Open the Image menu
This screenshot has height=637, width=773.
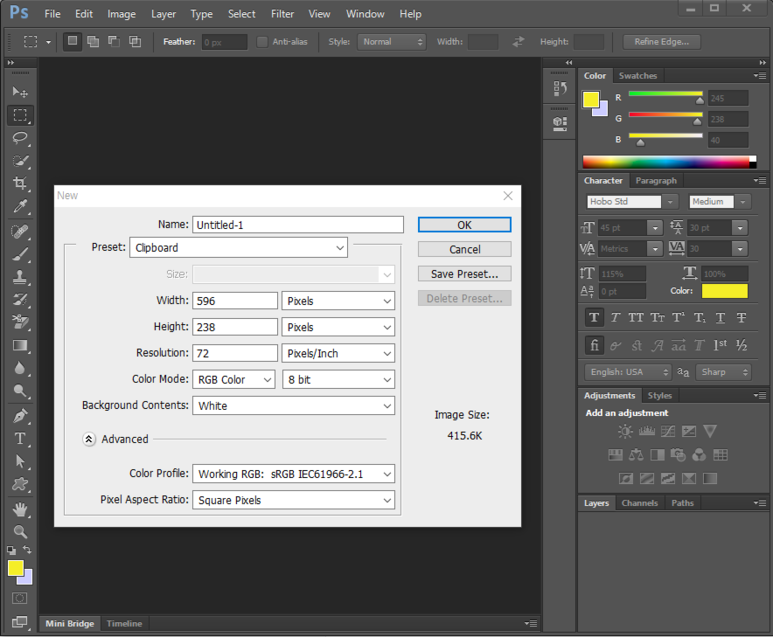pos(121,14)
